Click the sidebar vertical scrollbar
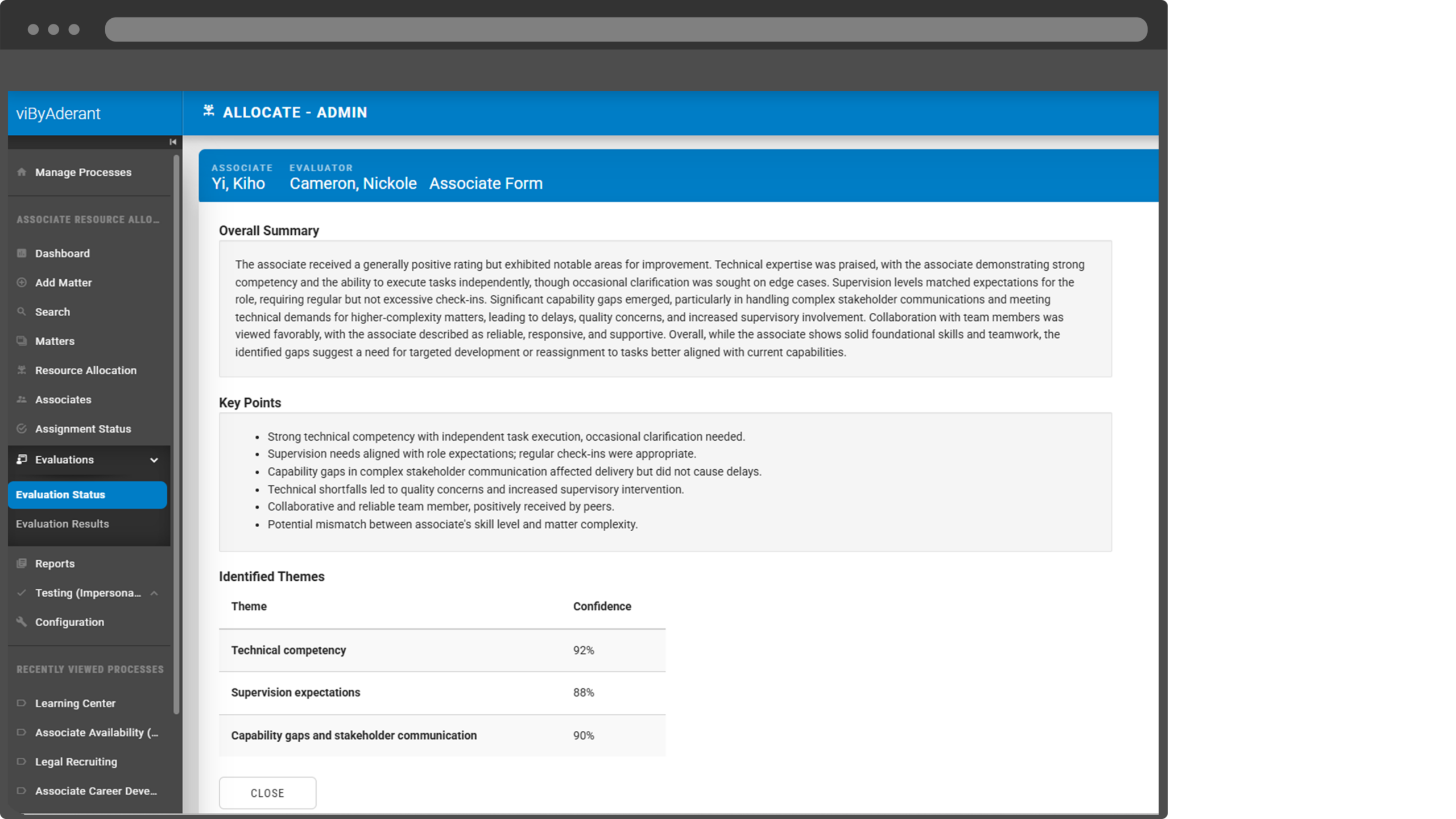Image resolution: width=1456 pixels, height=819 pixels. click(x=176, y=432)
